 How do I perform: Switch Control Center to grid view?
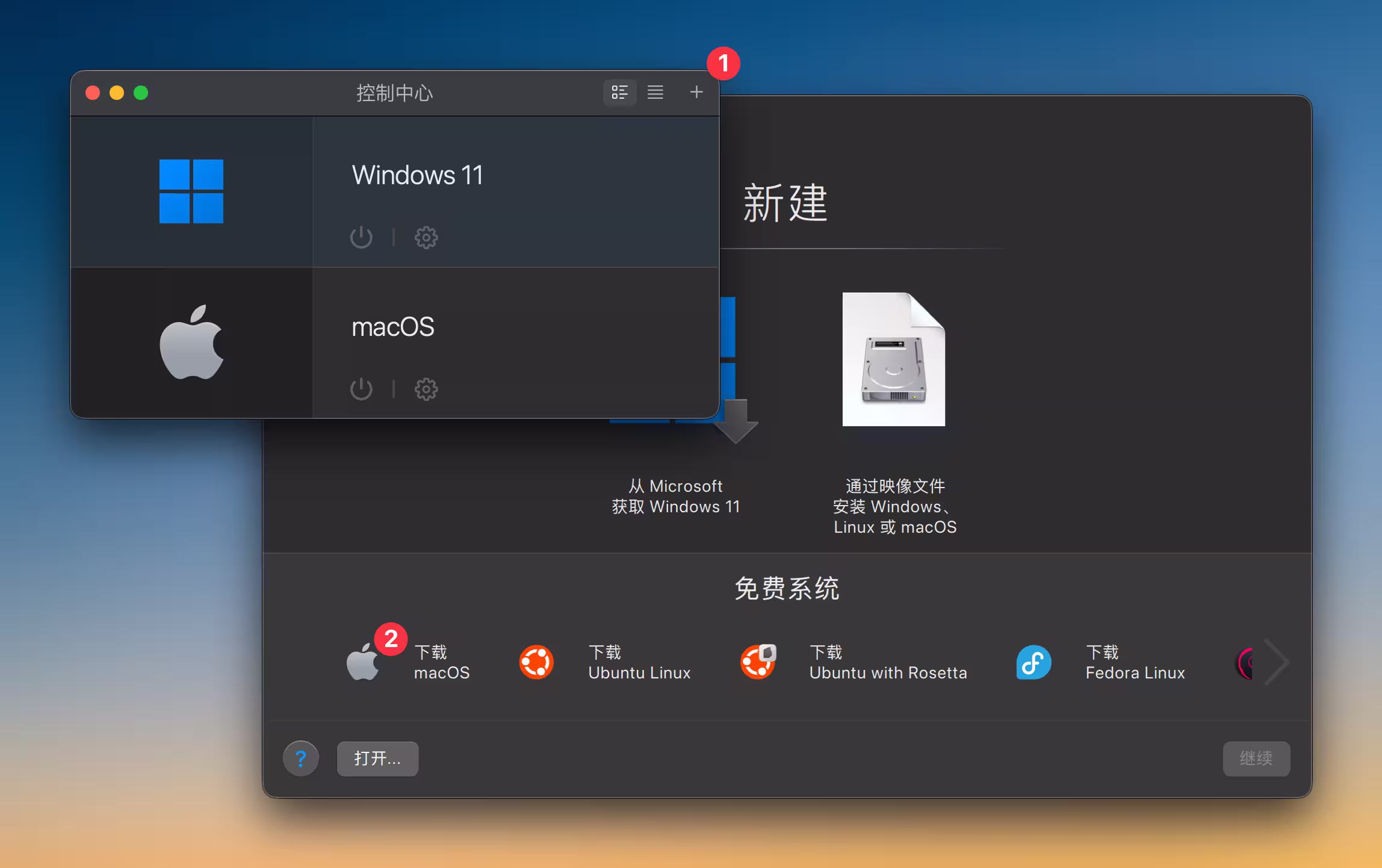620,93
